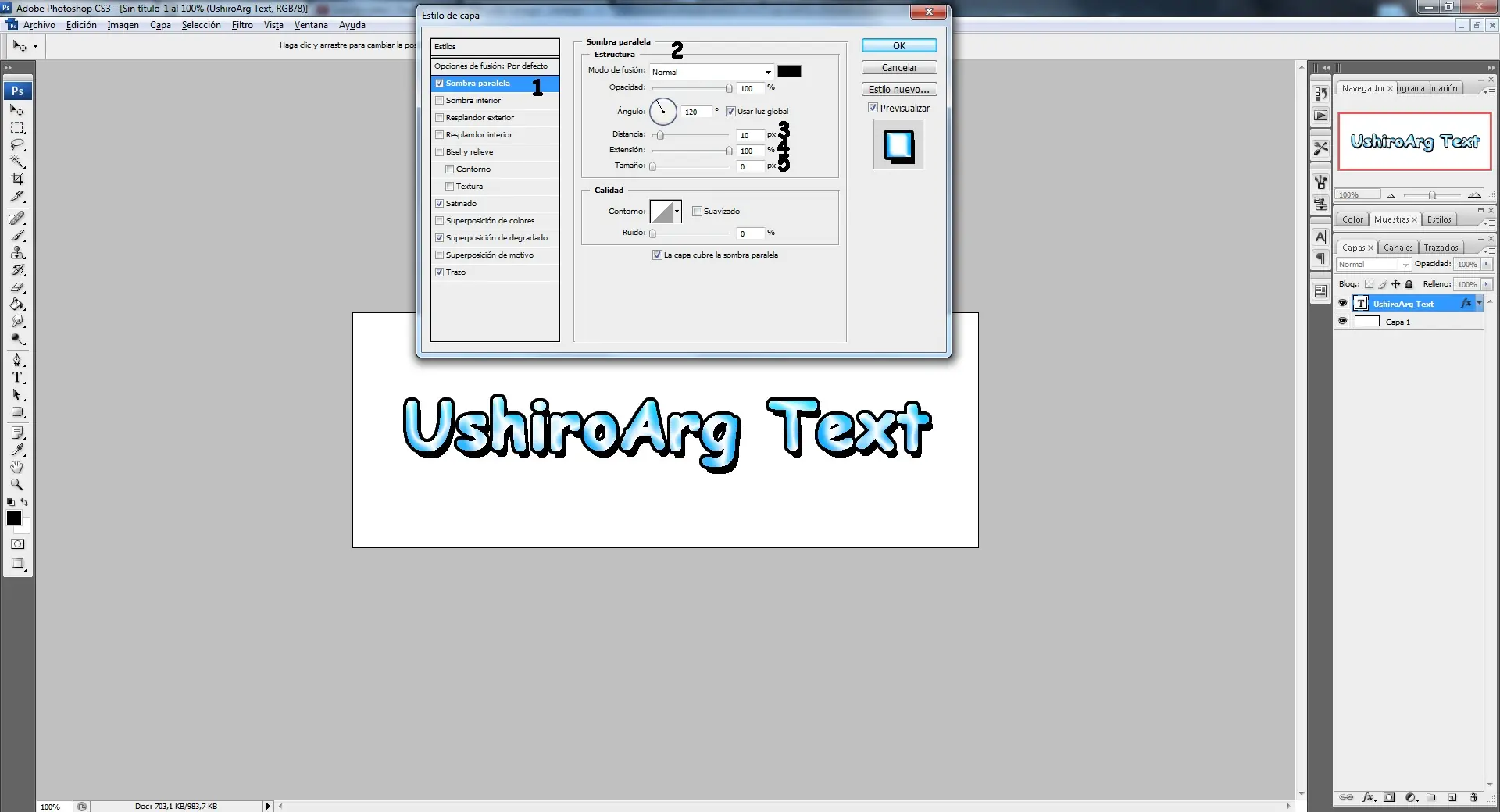
Task: Click the Cancelar button
Action: [x=899, y=68]
